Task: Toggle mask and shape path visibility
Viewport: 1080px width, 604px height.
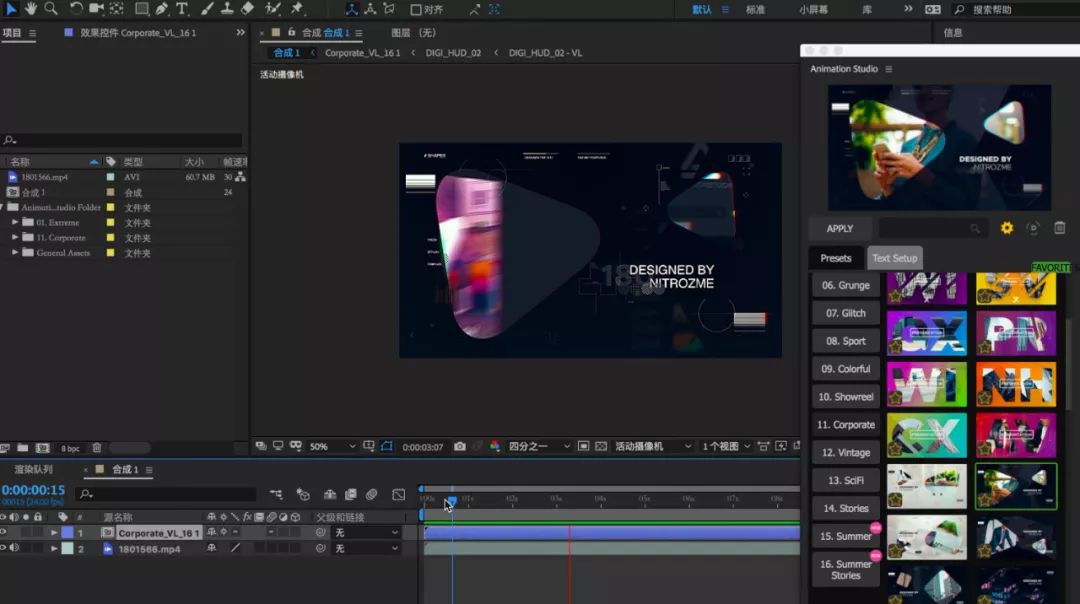Action: pyautogui.click(x=386, y=446)
